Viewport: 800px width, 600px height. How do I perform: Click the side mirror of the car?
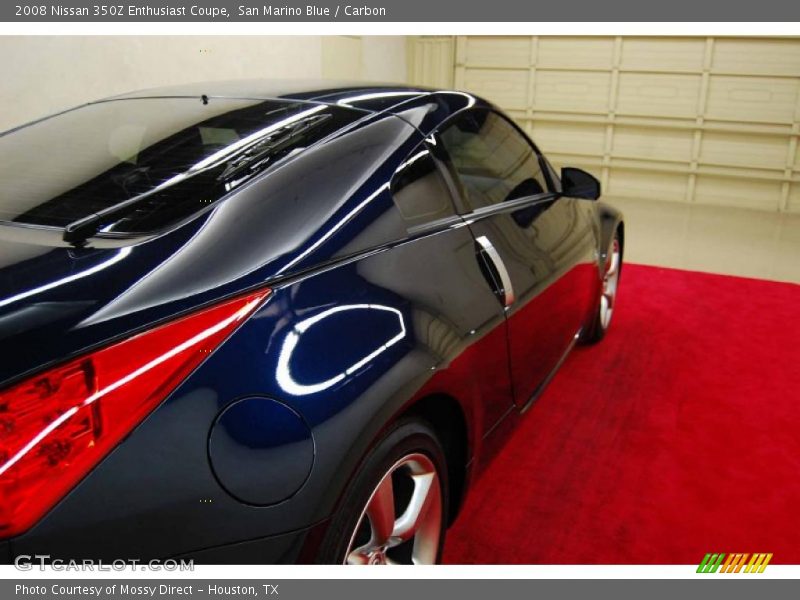click(579, 184)
